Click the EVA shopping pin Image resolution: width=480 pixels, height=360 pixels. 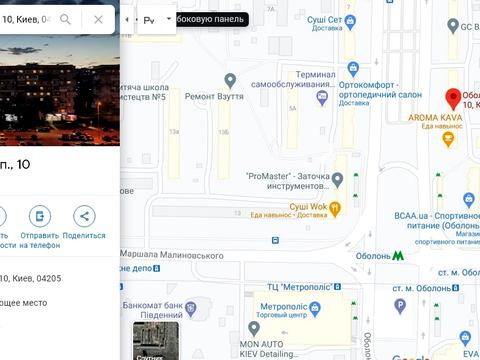[x=465, y=338]
